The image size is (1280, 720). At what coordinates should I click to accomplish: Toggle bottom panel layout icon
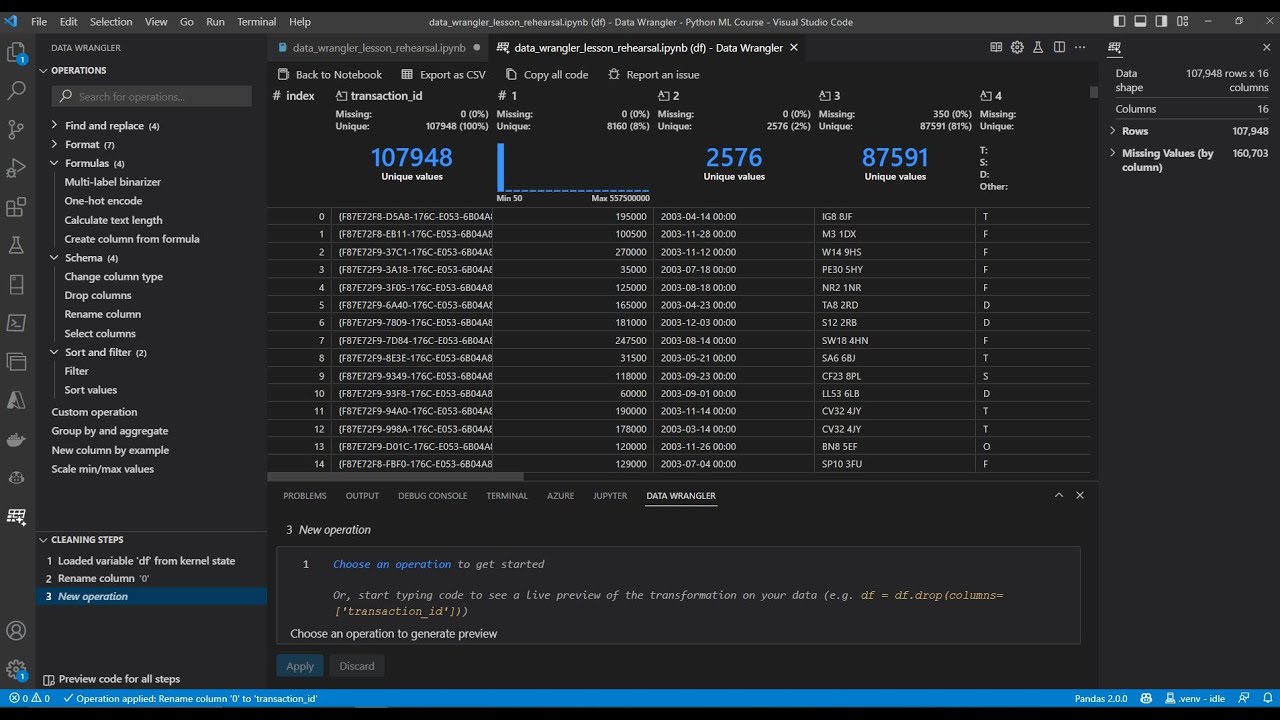point(1140,21)
